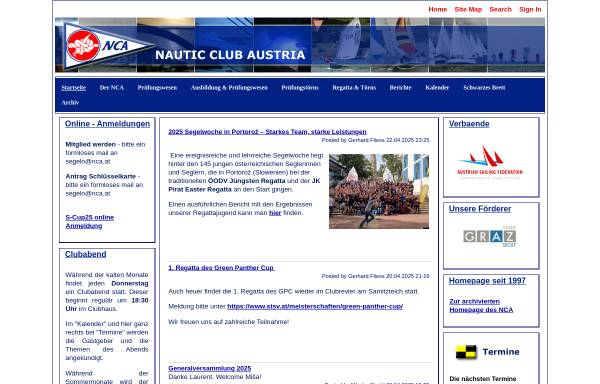Open Zur archivierten Homepage des NCA
Image resolution: width=600 pixels, height=384 pixels.
[x=481, y=306]
